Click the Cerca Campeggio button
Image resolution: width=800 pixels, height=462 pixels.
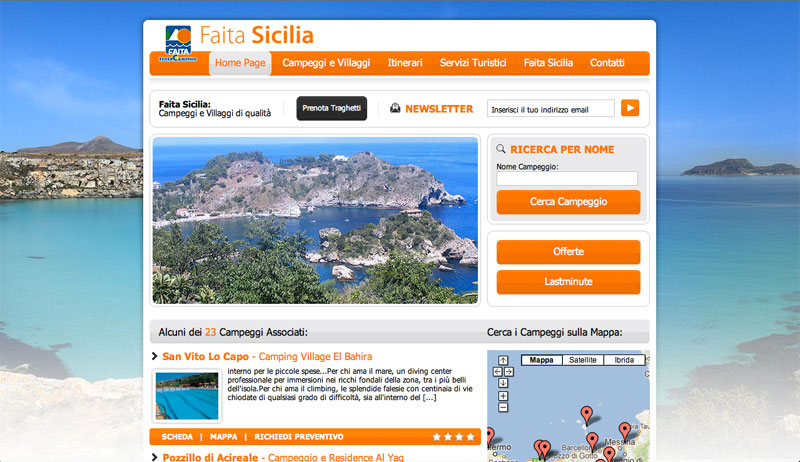[568, 202]
